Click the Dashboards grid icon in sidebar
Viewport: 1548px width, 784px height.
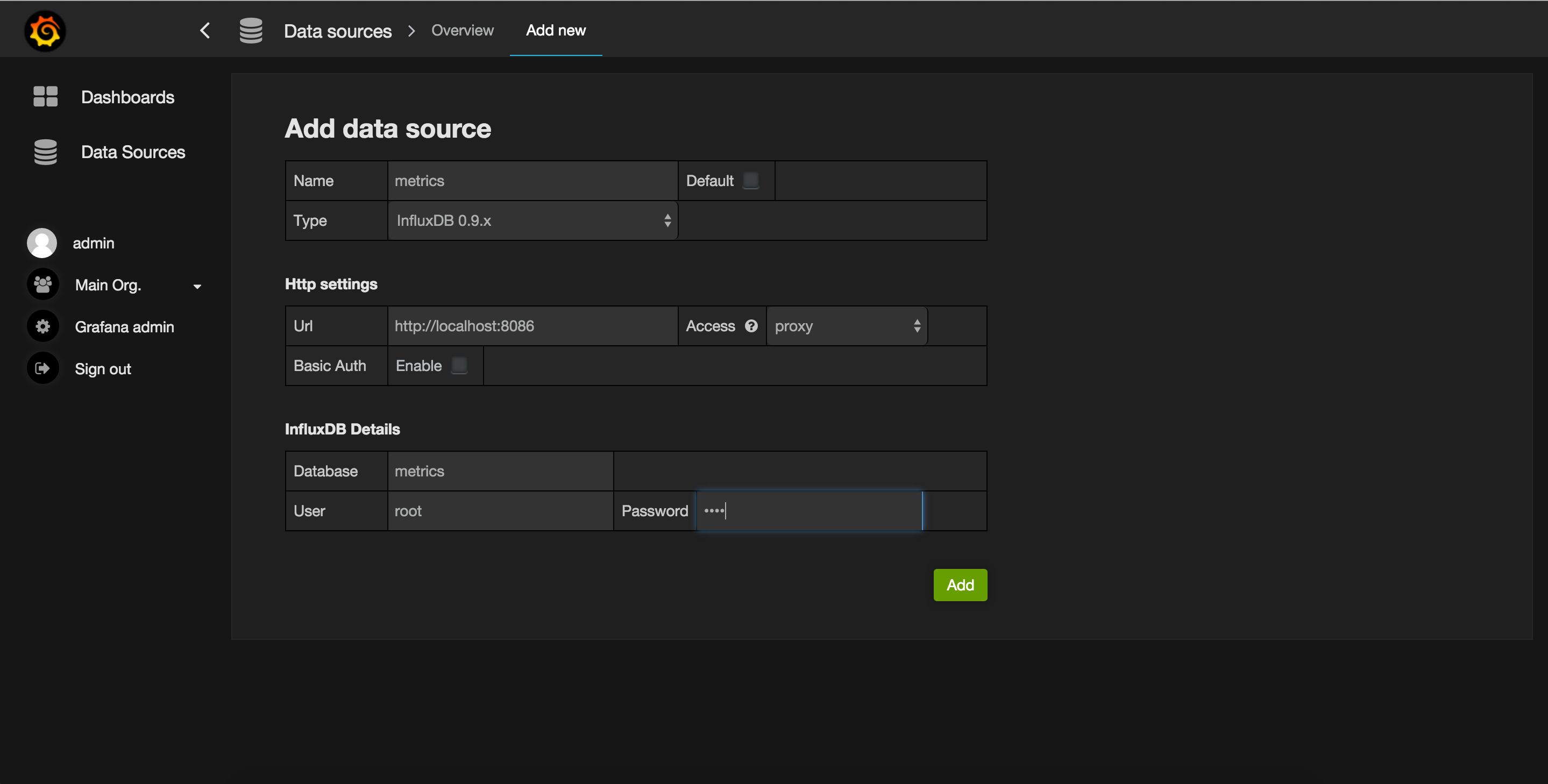click(45, 97)
